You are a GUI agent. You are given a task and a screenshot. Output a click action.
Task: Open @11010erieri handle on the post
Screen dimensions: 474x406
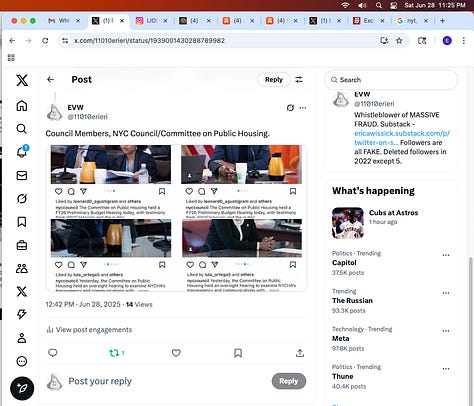pyautogui.click(x=88, y=117)
